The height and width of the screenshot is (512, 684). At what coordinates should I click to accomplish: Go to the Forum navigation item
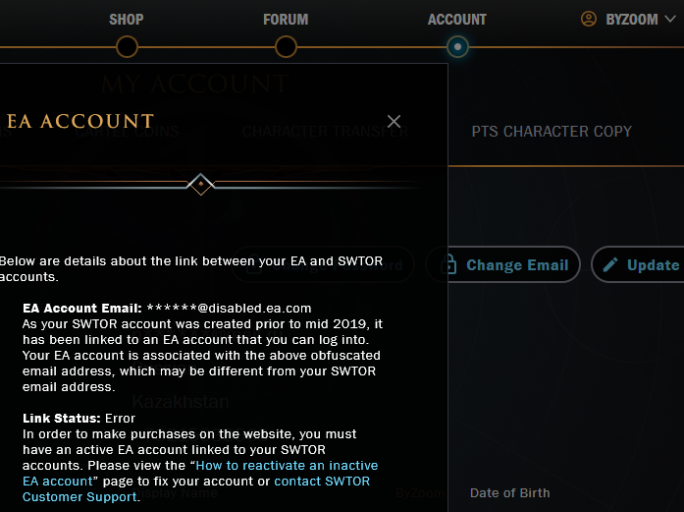coord(286,19)
